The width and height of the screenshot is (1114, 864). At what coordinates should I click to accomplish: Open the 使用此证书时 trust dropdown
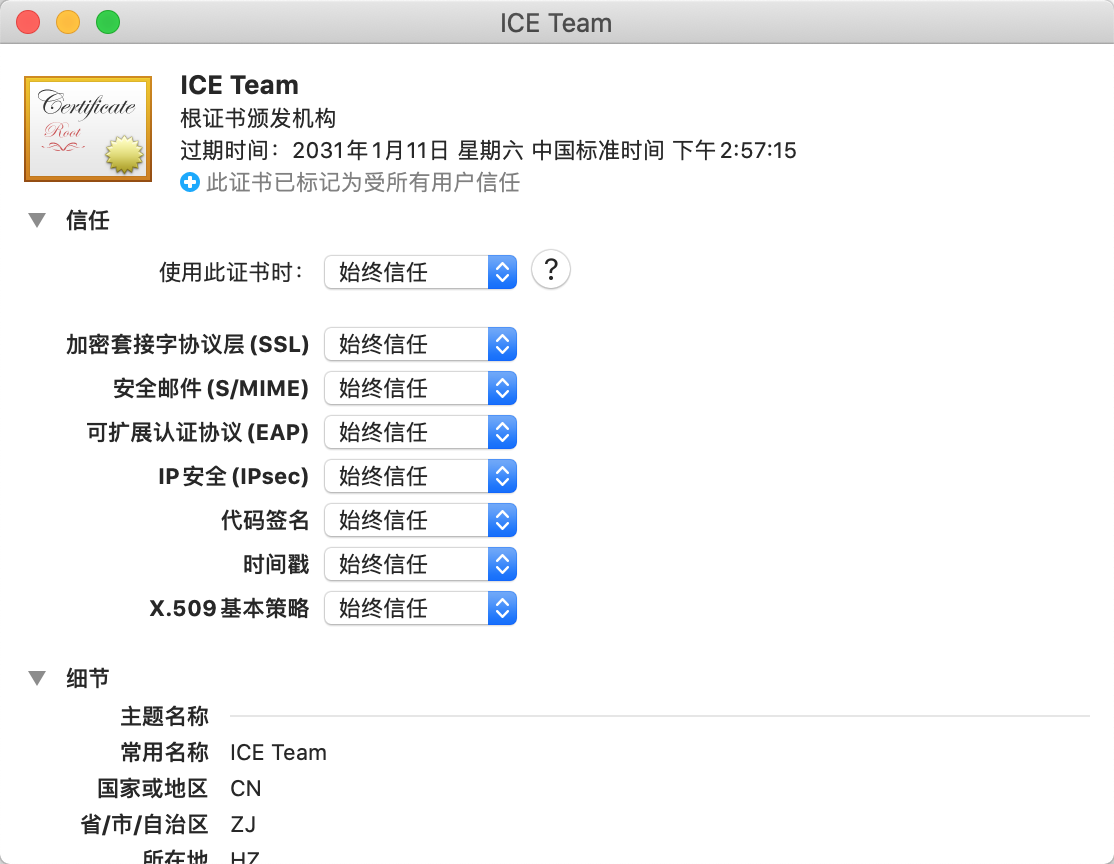tap(410, 272)
